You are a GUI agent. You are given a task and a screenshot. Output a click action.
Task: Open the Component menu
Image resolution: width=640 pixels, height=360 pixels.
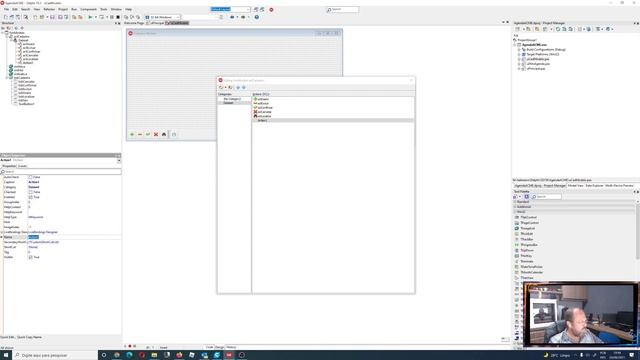[x=88, y=9]
